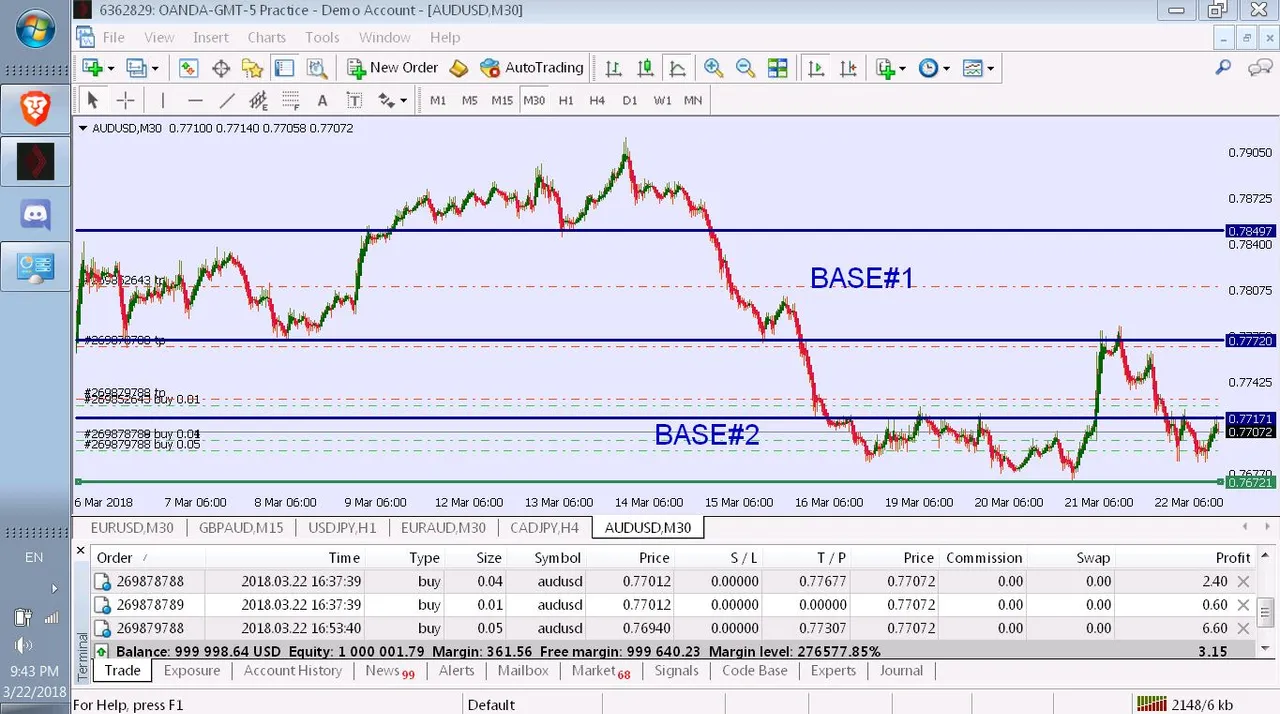Image resolution: width=1280 pixels, height=714 pixels.
Task: Create a new chart with toolbar icon
Action: coord(93,68)
